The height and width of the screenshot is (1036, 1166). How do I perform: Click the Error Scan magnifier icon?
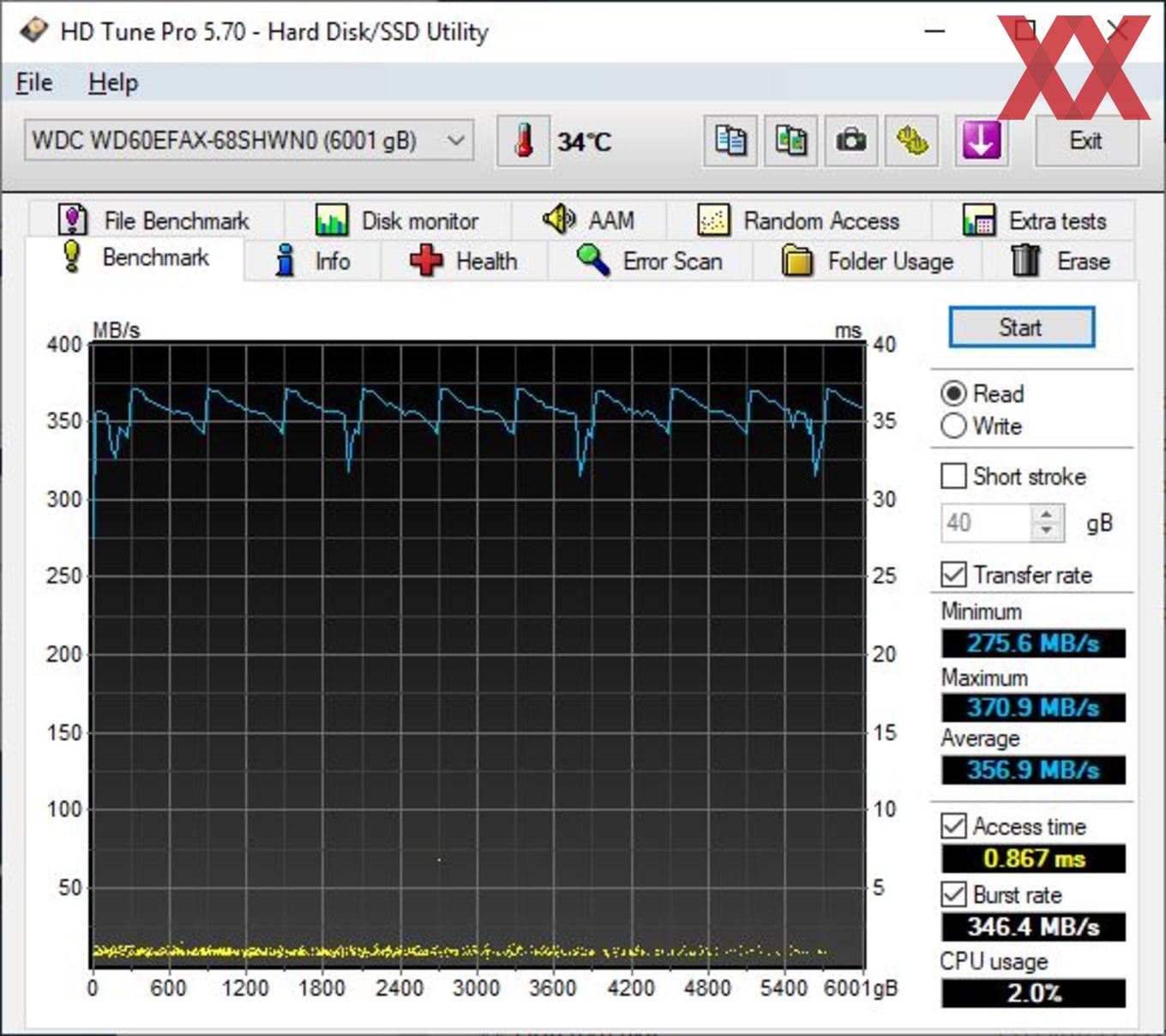tap(592, 260)
